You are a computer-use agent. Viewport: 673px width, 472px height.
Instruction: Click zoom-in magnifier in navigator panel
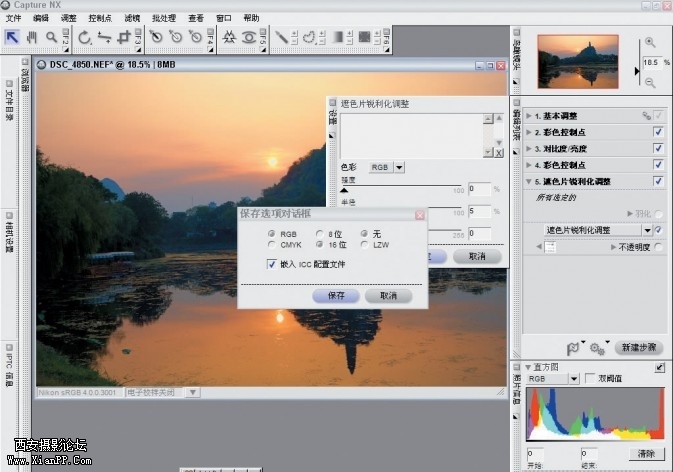(x=651, y=43)
